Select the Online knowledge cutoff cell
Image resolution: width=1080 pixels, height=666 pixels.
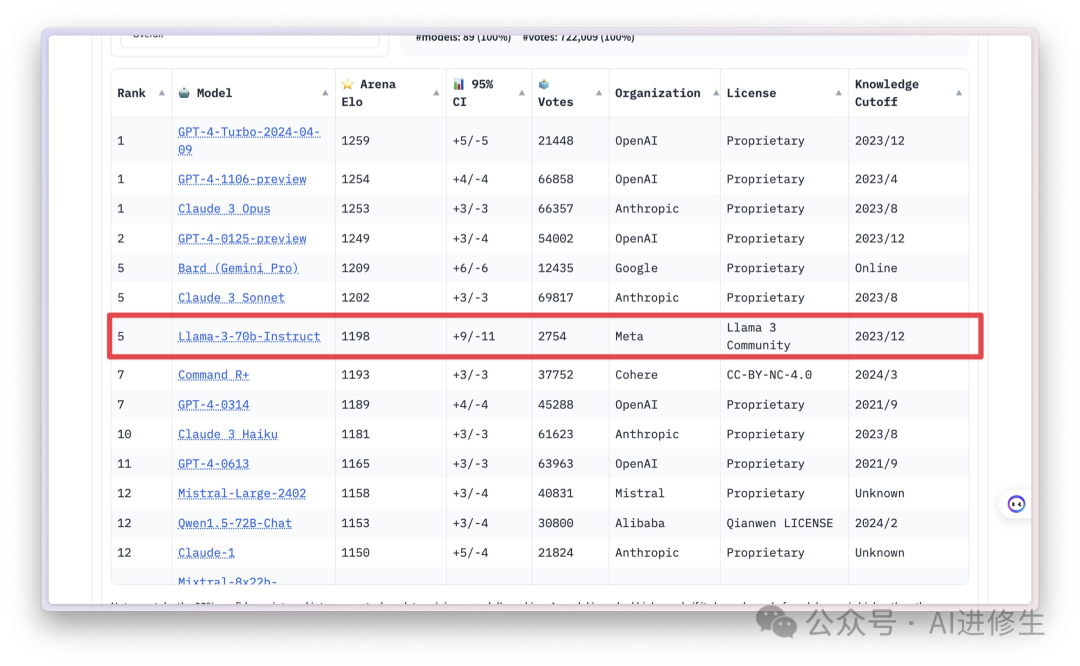pyautogui.click(x=876, y=268)
